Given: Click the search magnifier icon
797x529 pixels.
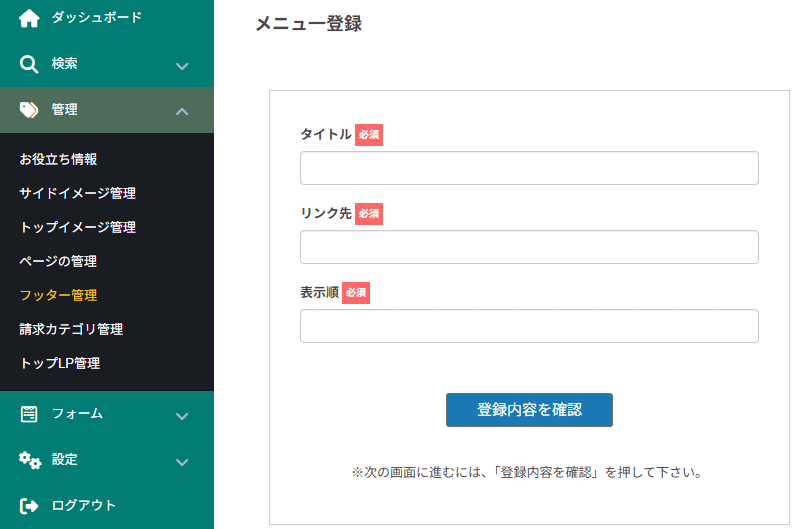Looking at the screenshot, I should pyautogui.click(x=28, y=64).
